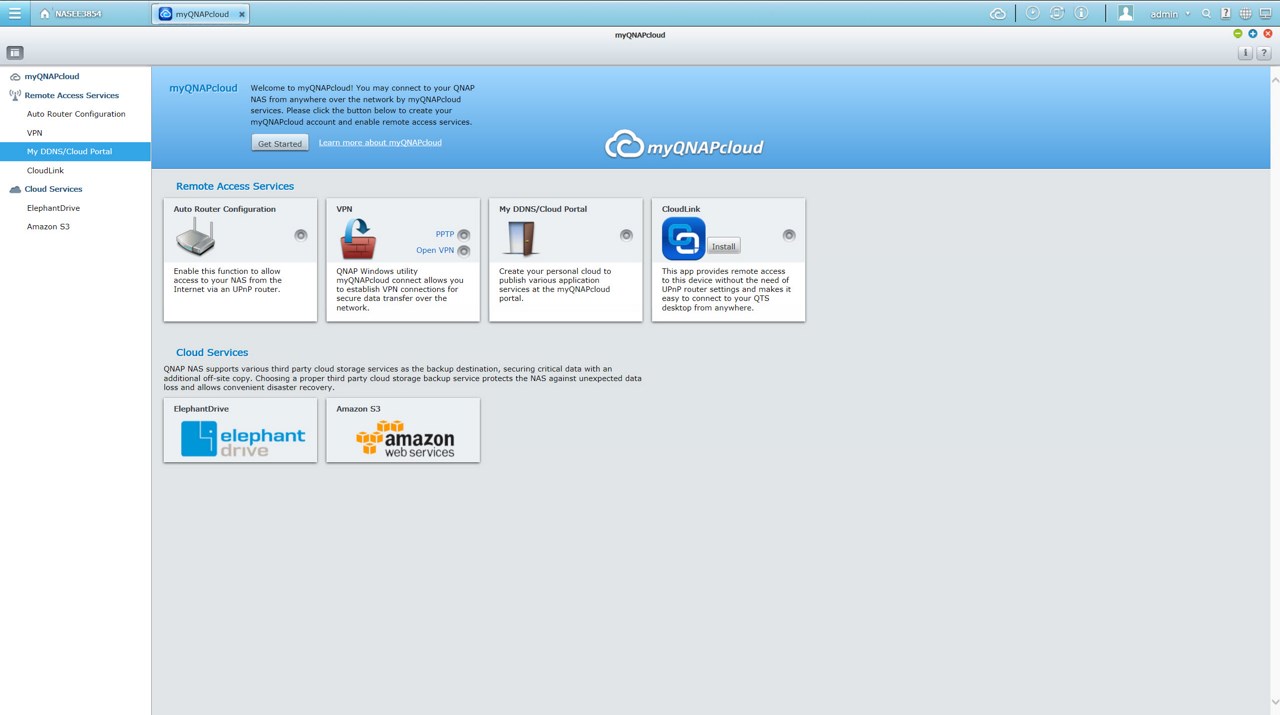
Task: Click the Open VPN link on VPN card
Action: coord(435,251)
